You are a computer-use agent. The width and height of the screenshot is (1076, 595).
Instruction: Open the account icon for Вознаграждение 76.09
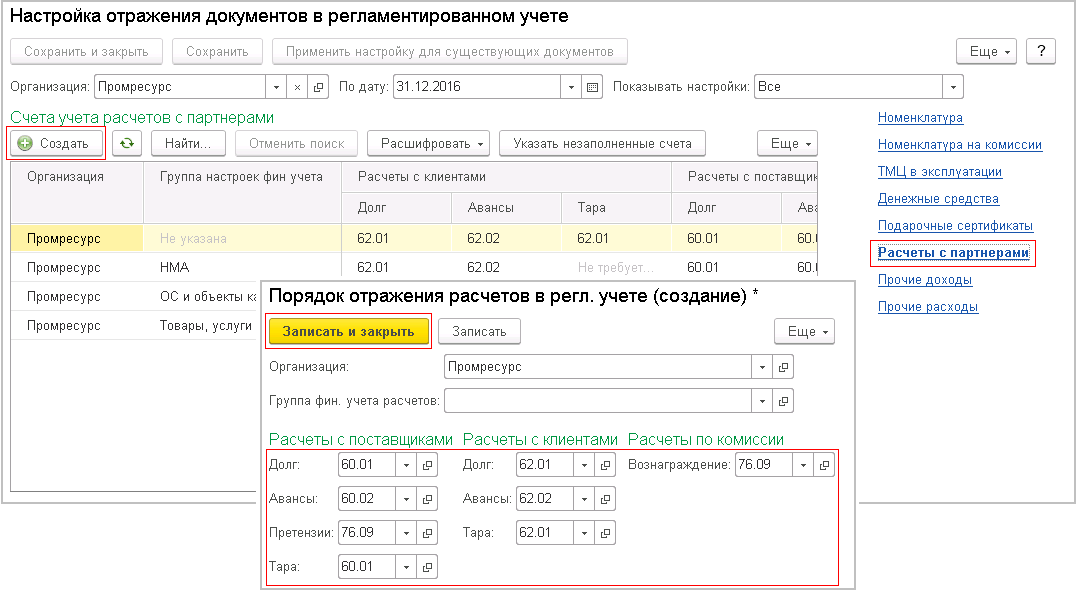click(x=823, y=465)
